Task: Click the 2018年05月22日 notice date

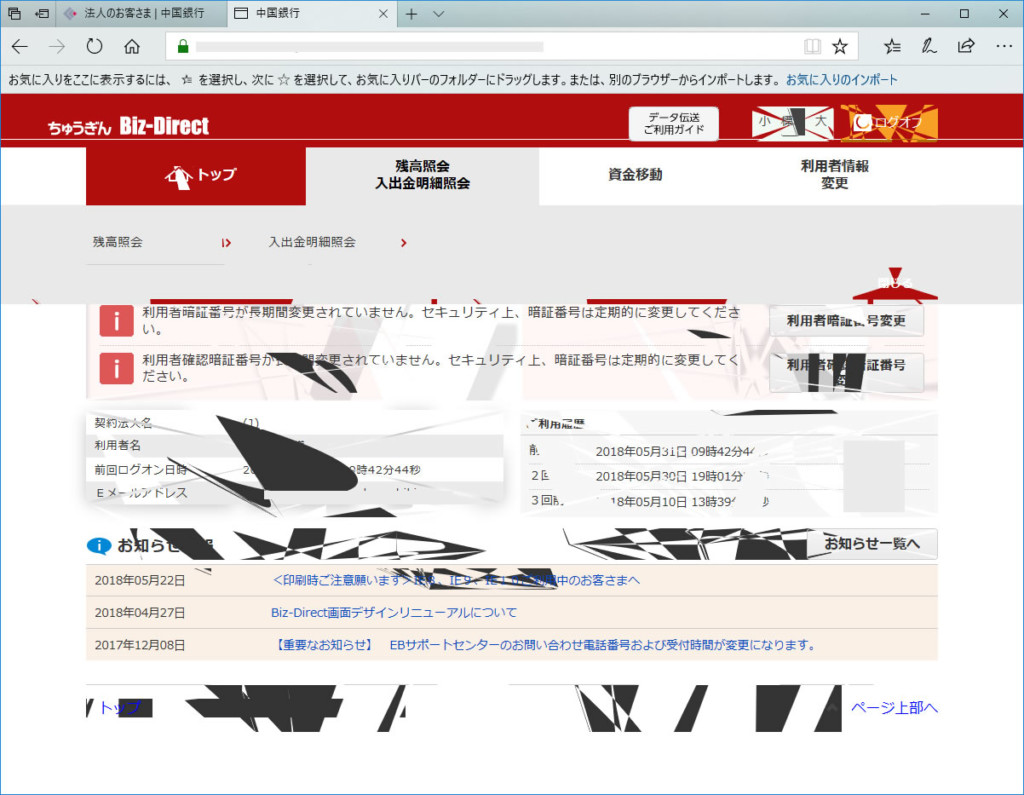Action: 140,581
